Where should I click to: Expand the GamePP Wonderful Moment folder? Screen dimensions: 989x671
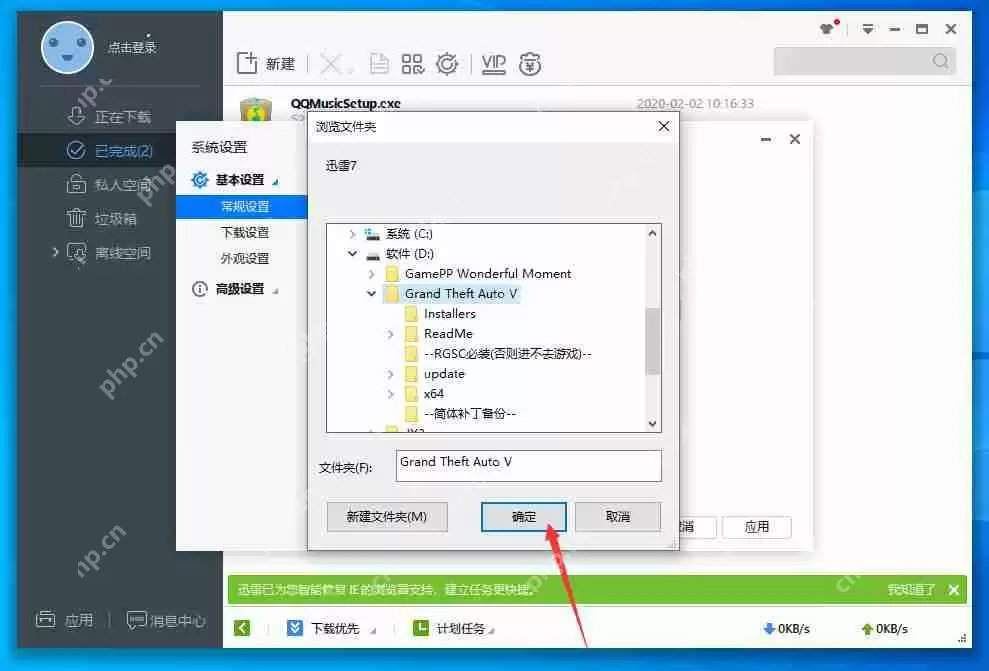point(372,274)
